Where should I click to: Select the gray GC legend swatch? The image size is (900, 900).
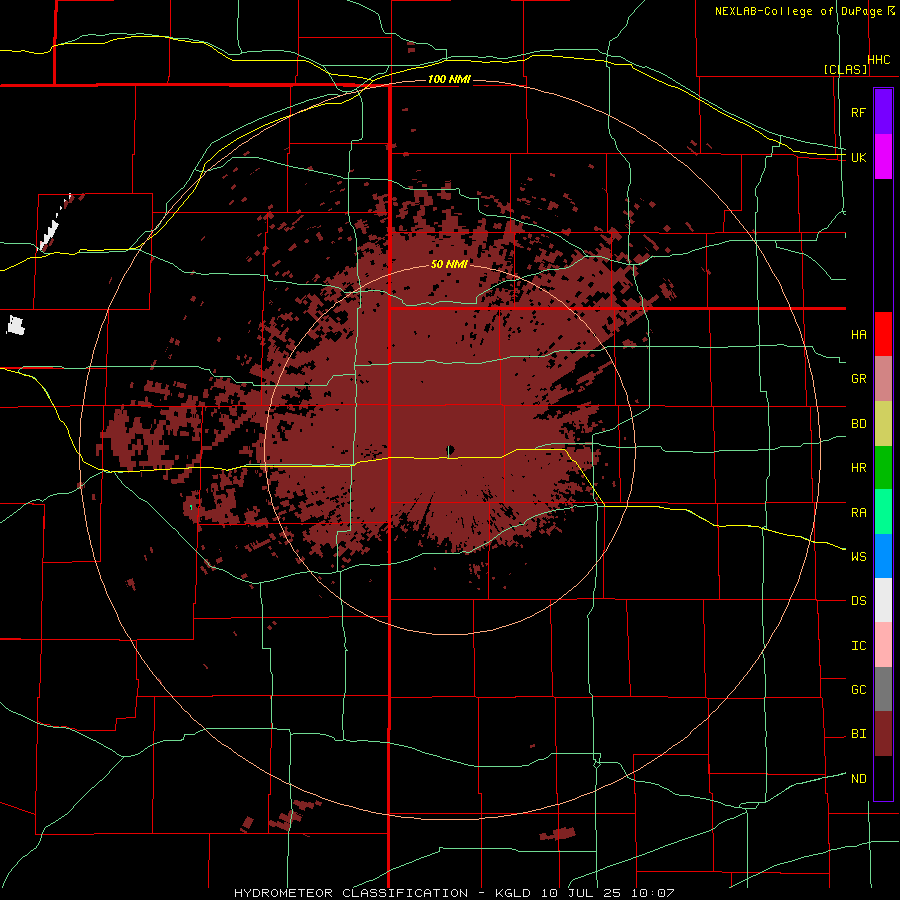pyautogui.click(x=883, y=689)
